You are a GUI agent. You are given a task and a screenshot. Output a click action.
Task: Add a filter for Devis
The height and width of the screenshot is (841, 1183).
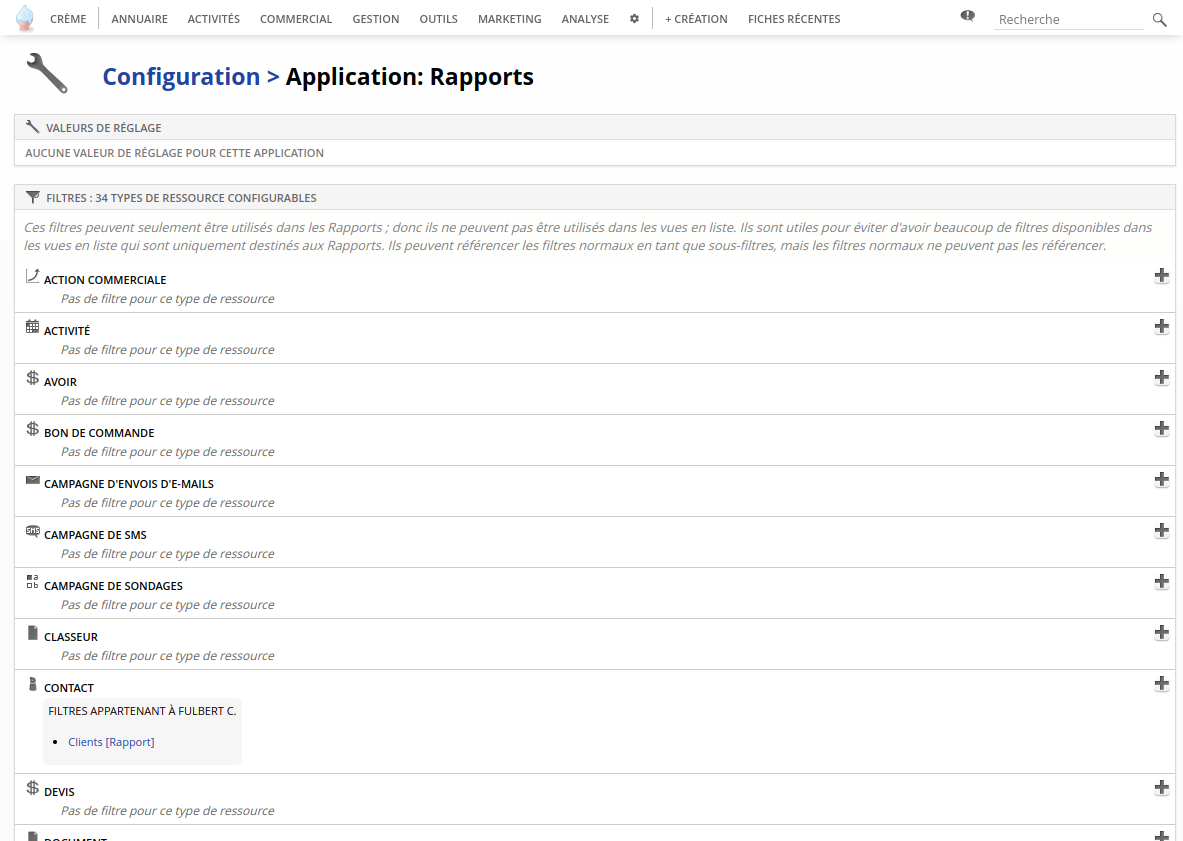1162,787
